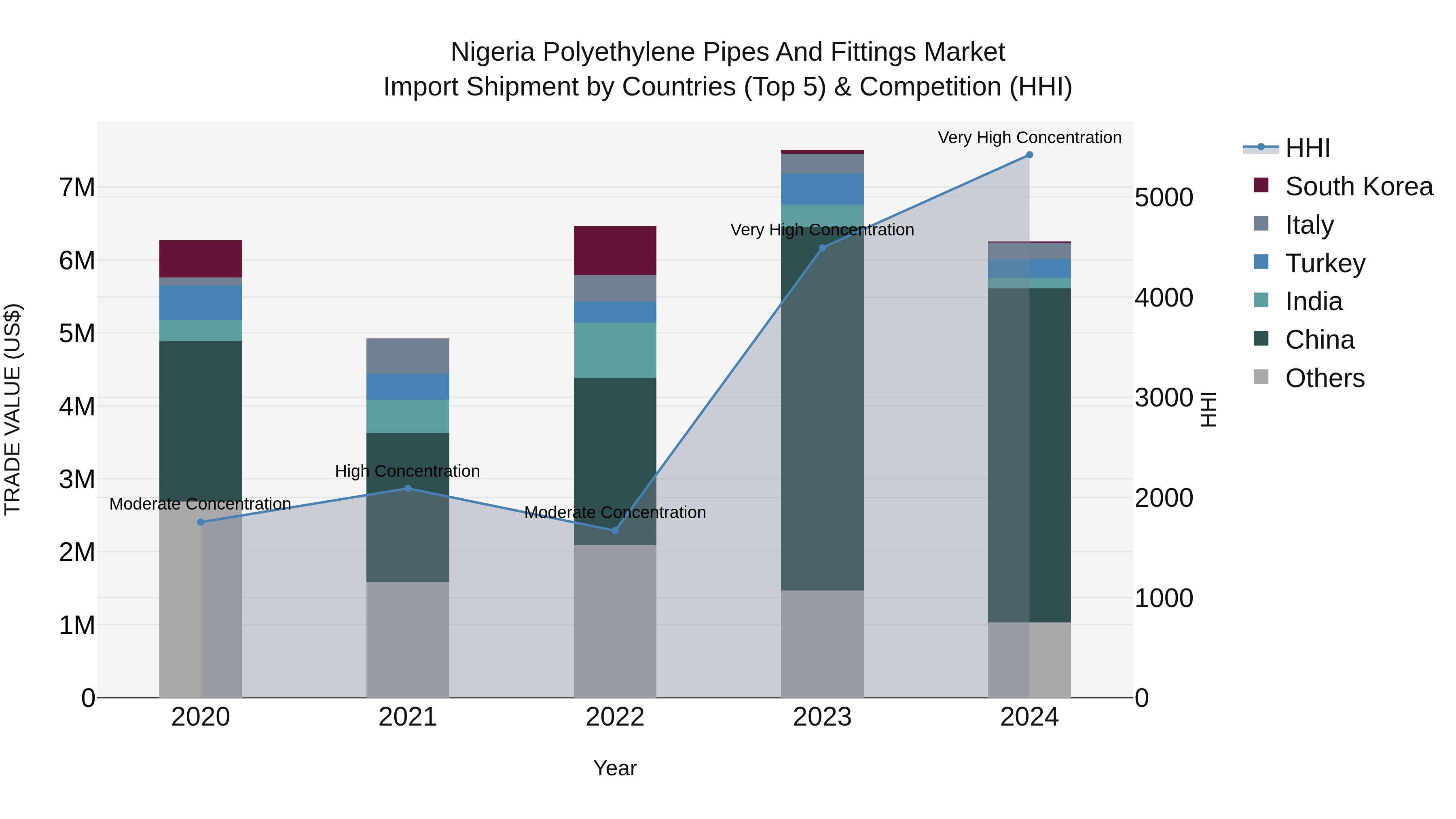Click the 2023 x-axis year label
This screenshot has width=1456, height=819.
click(822, 717)
